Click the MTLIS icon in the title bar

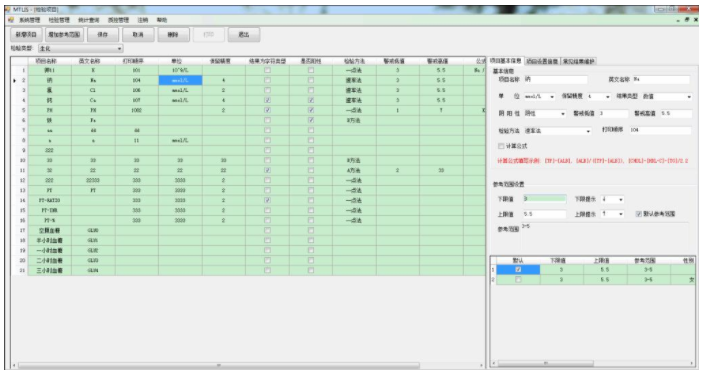tap(8, 9)
